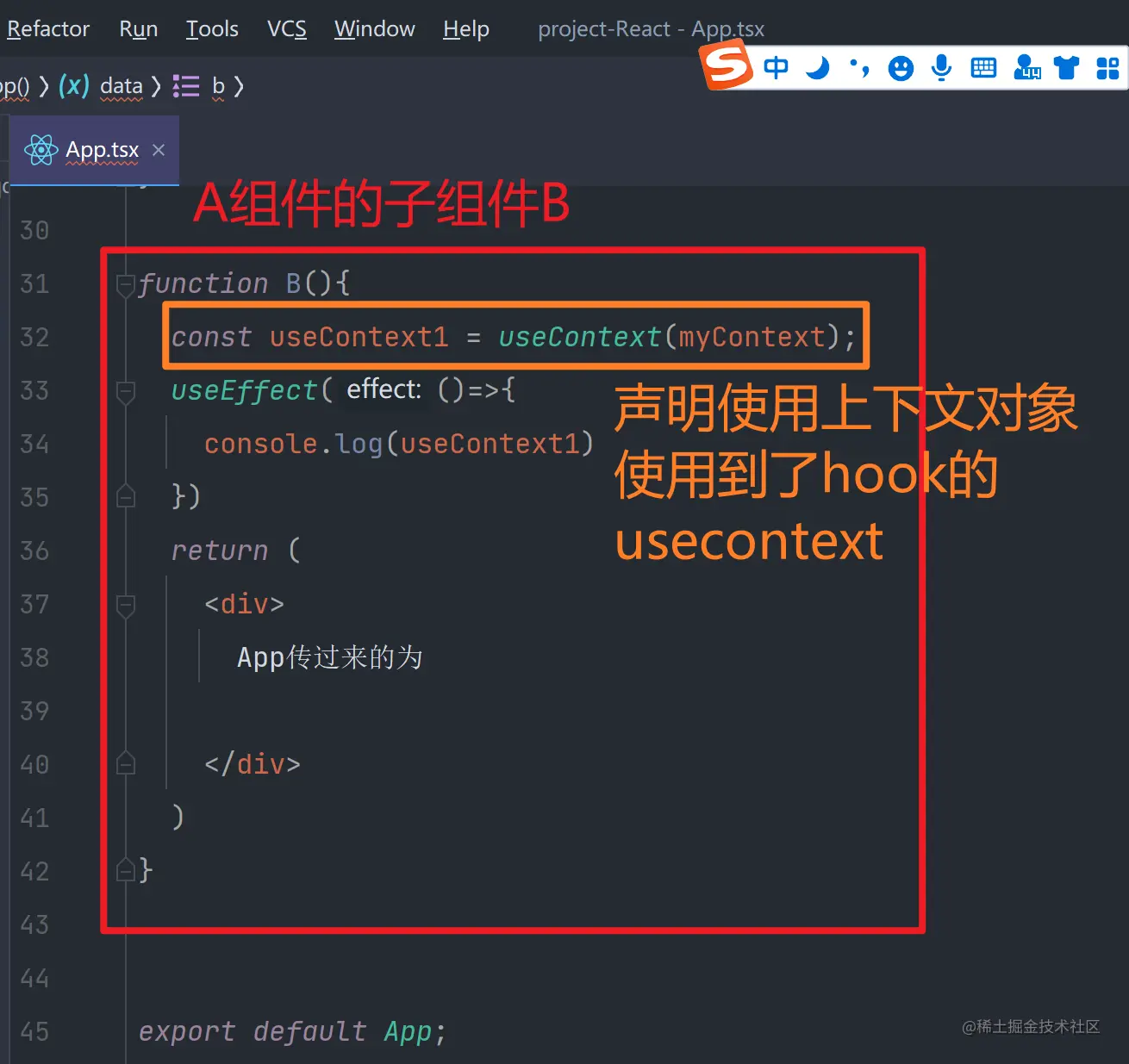Collapse useEffect block at line 33
Screen dimensions: 1129x1064
click(x=126, y=392)
